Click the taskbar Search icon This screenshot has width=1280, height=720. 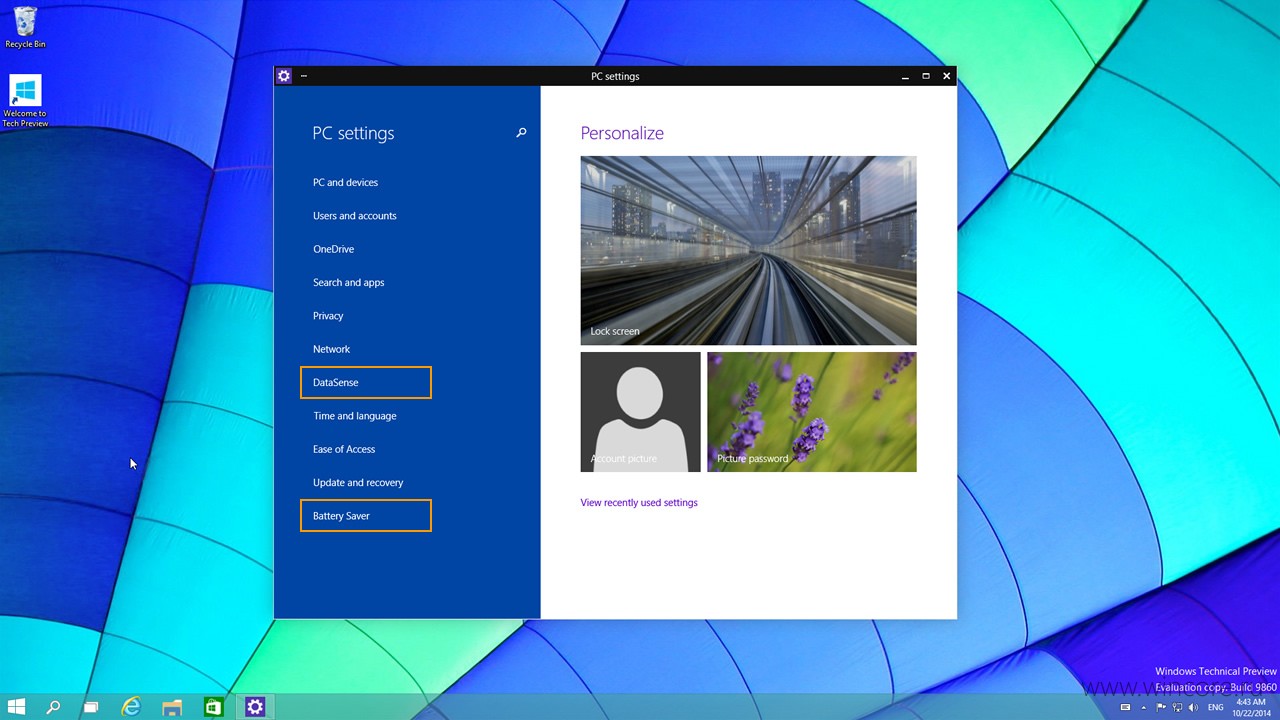pyautogui.click(x=53, y=707)
